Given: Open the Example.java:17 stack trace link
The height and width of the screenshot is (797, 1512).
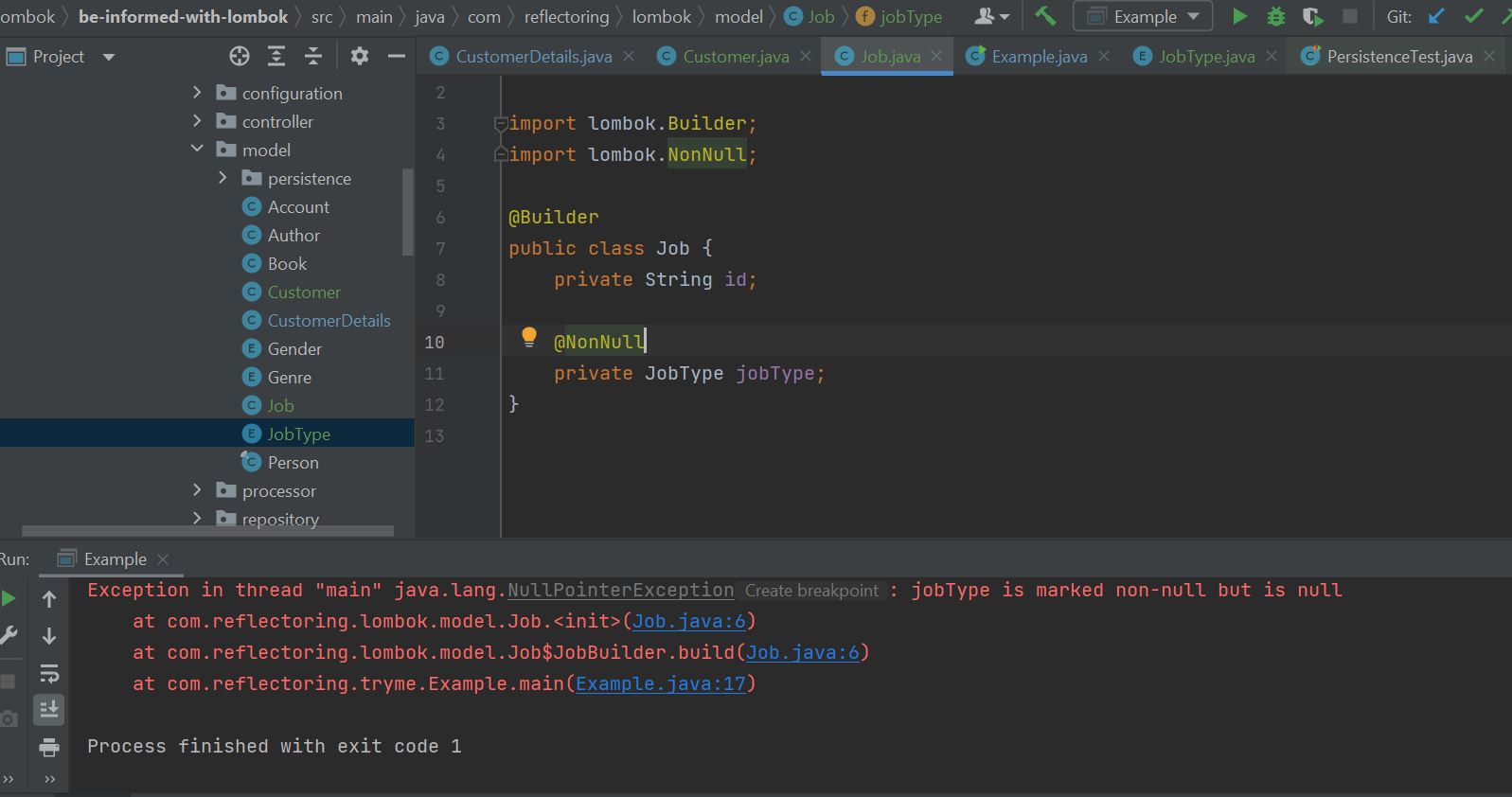Looking at the screenshot, I should (661, 683).
